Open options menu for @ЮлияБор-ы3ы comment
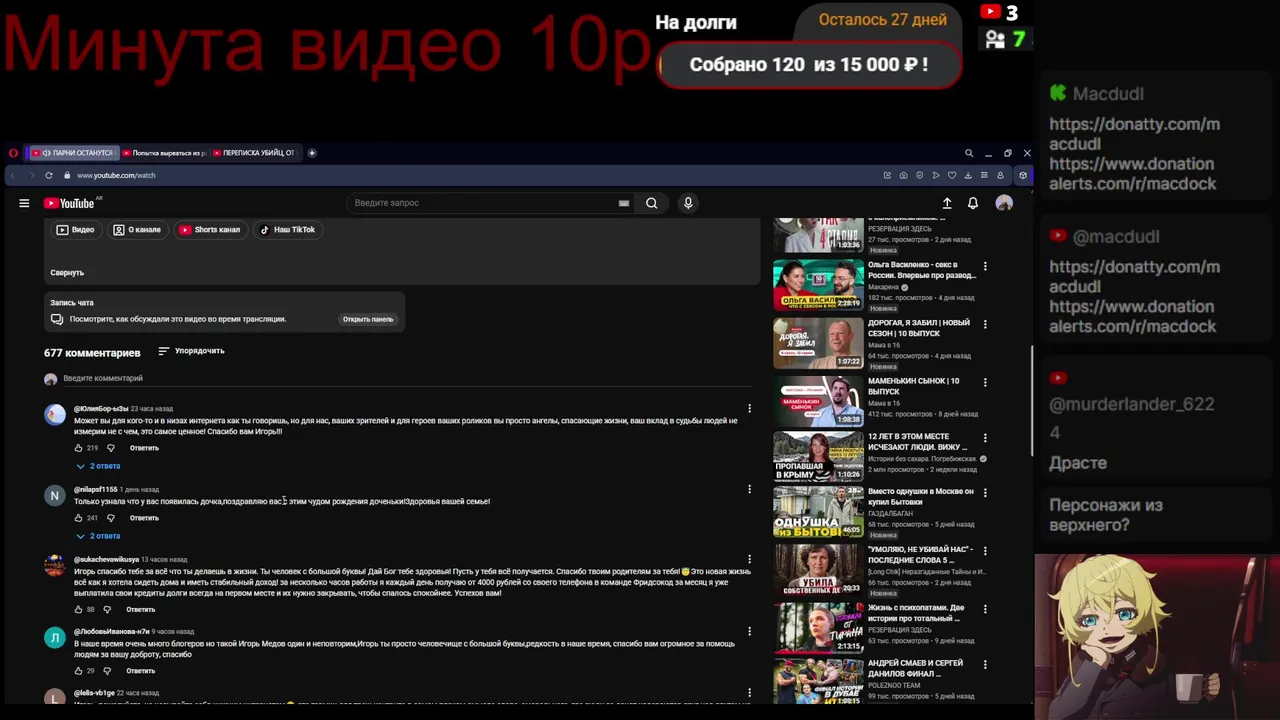The image size is (1280, 720). [x=749, y=408]
